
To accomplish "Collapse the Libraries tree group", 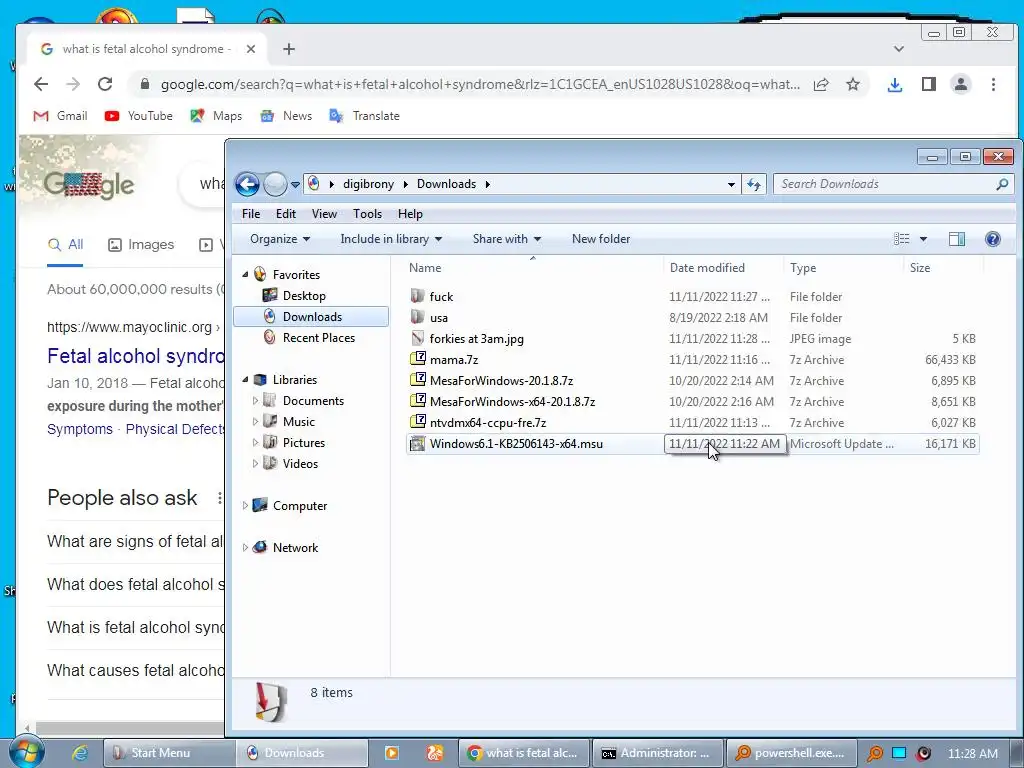I will pyautogui.click(x=246, y=379).
